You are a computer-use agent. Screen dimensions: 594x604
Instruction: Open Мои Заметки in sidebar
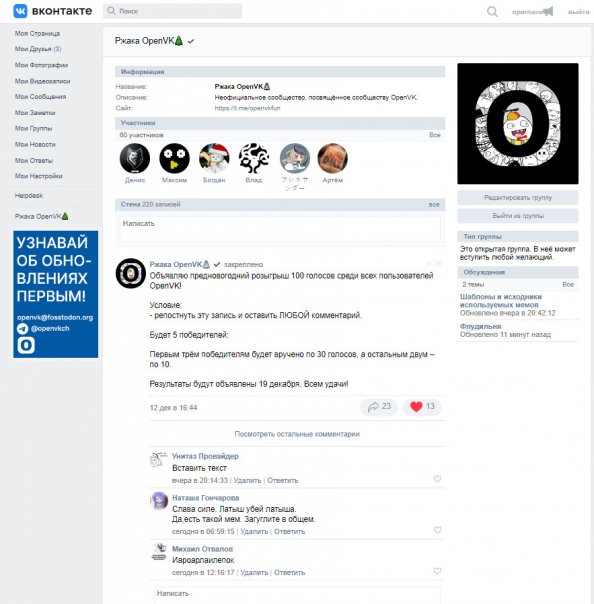click(35, 113)
